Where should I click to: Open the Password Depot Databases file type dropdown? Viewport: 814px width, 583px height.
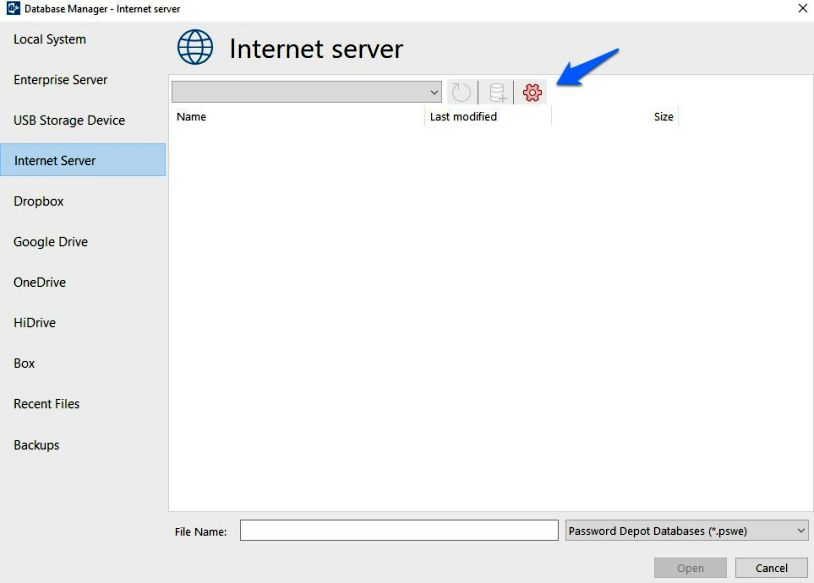point(686,531)
